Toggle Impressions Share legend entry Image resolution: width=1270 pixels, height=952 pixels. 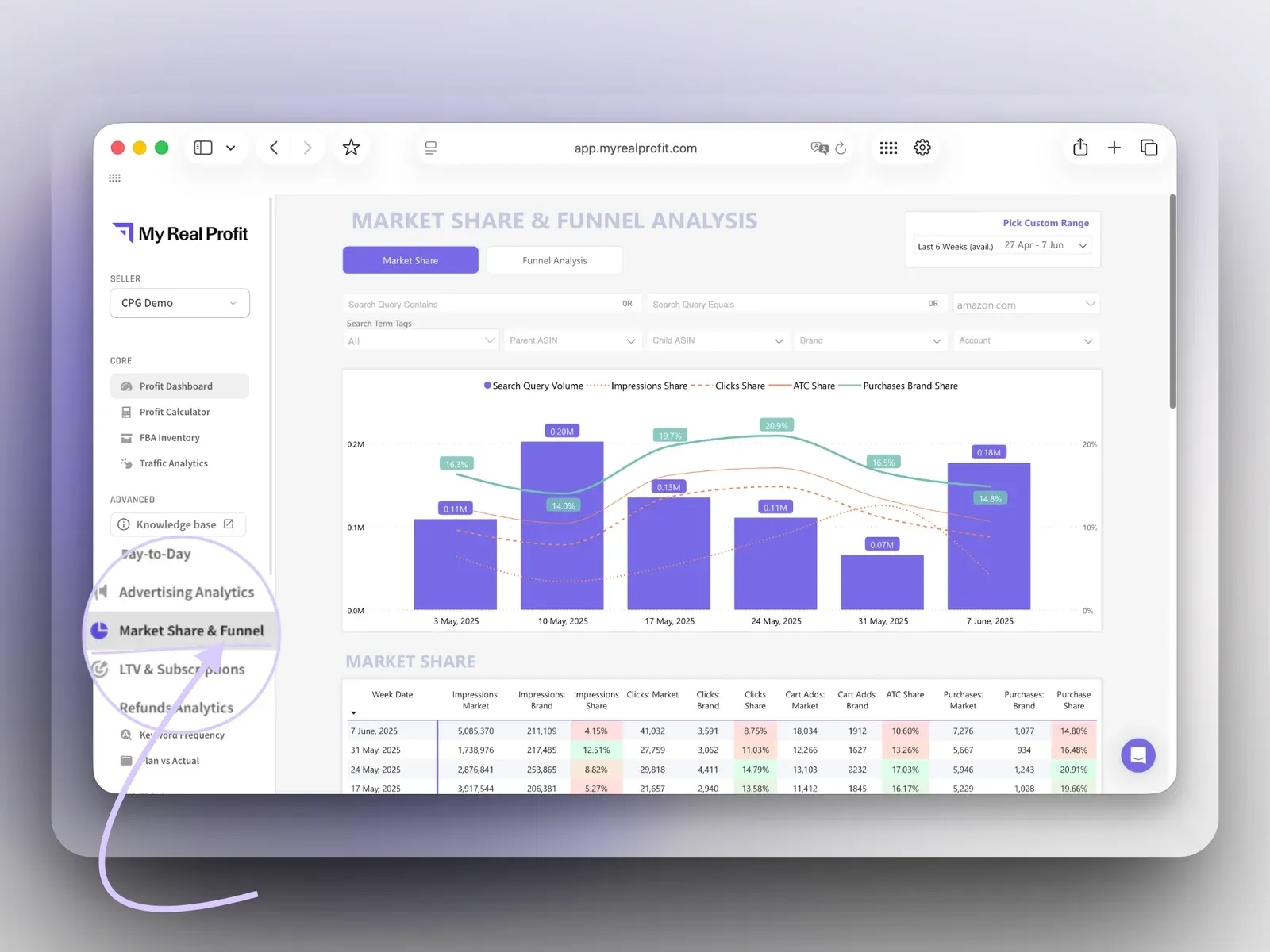point(637,386)
